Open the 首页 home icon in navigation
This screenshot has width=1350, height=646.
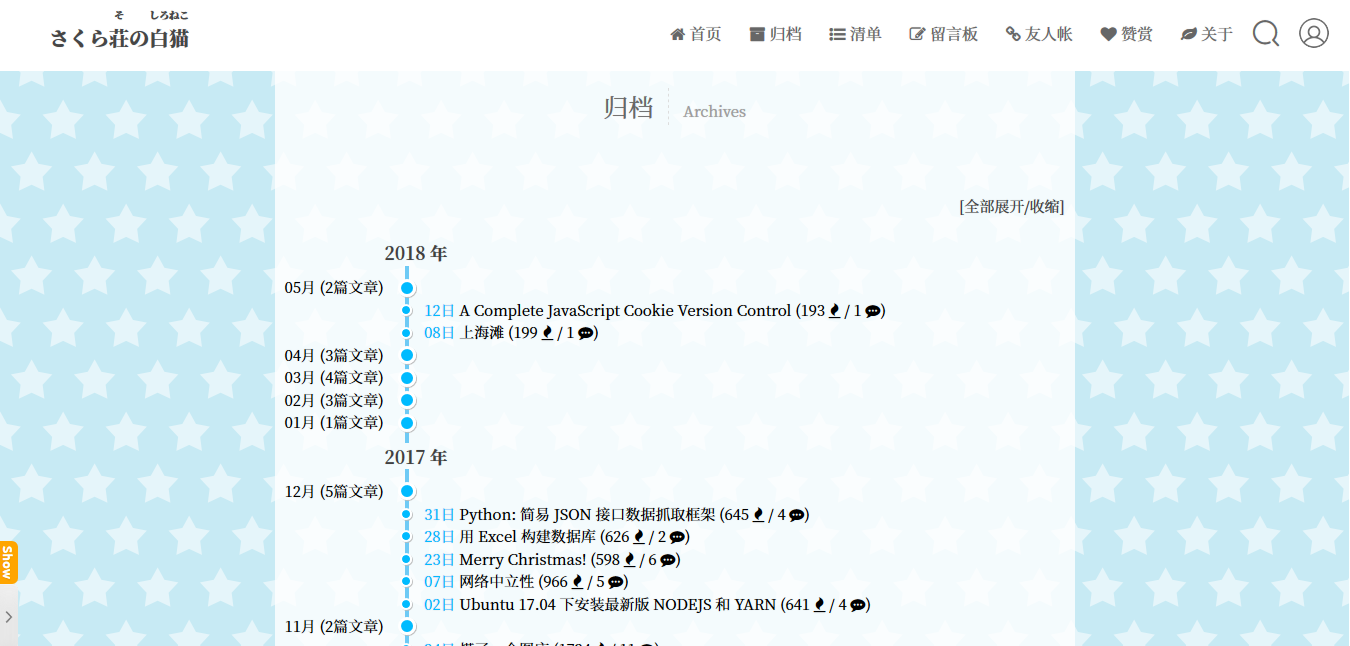[677, 33]
